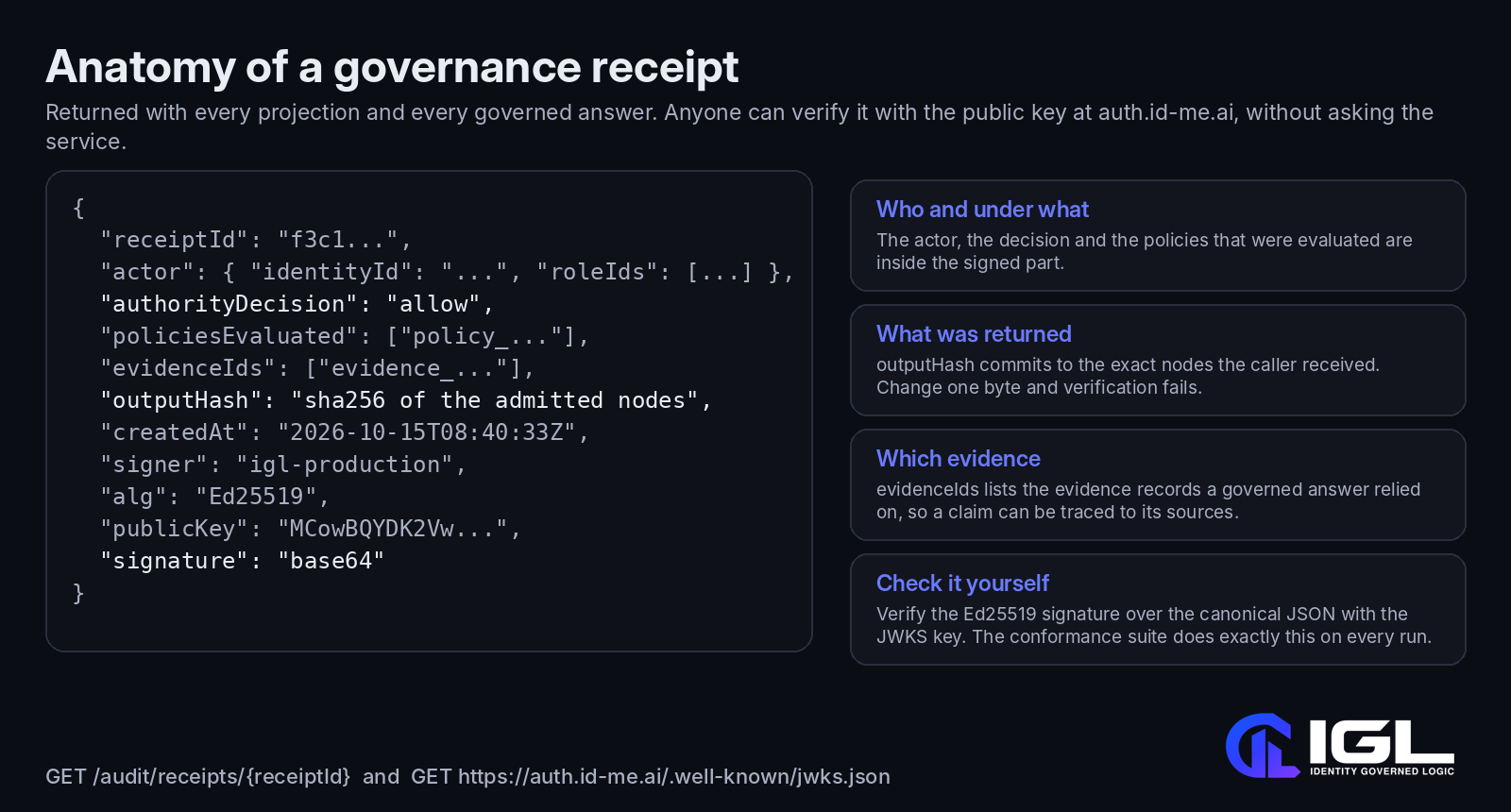Select the "Who and under what" card heading
Image resolution: width=1511 pixels, height=812 pixels.
point(982,210)
